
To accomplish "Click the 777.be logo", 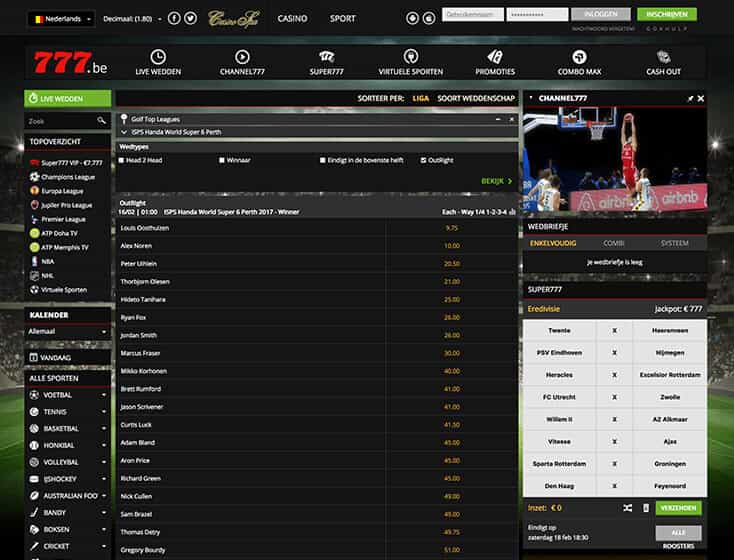I will pyautogui.click(x=70, y=63).
